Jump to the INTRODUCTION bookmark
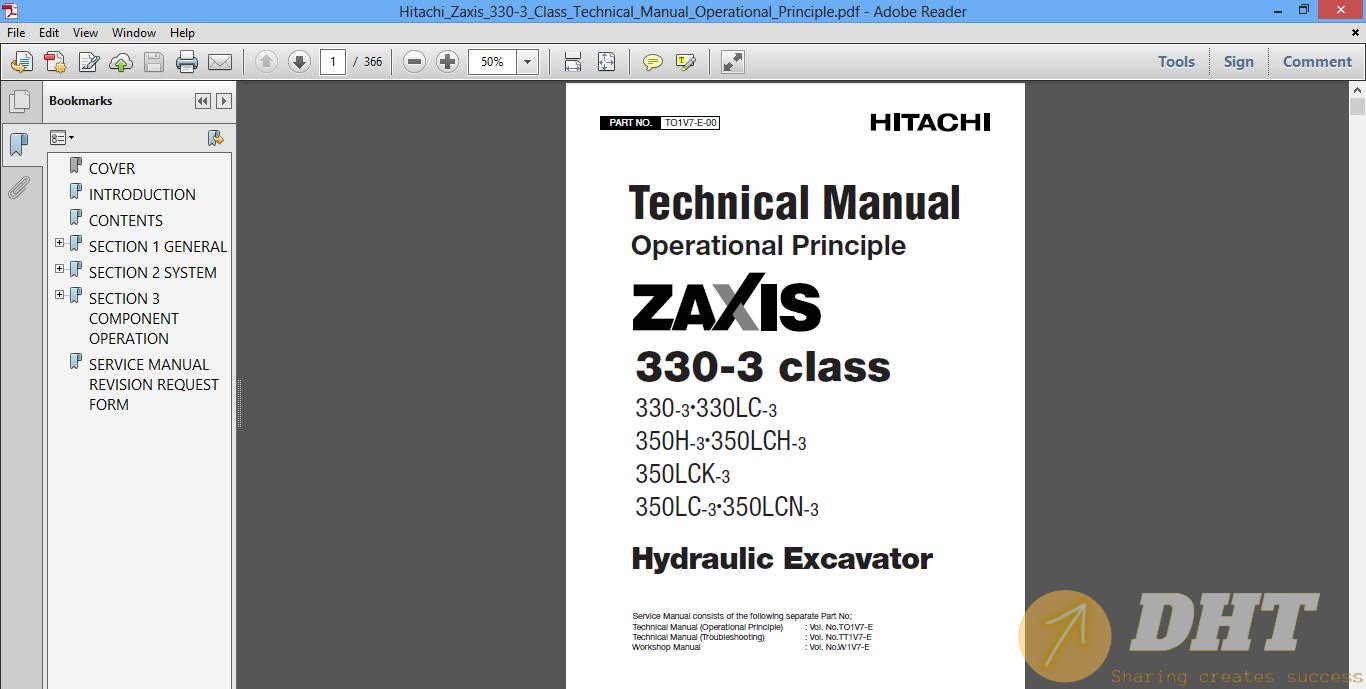This screenshot has height=689, width=1366. point(142,195)
